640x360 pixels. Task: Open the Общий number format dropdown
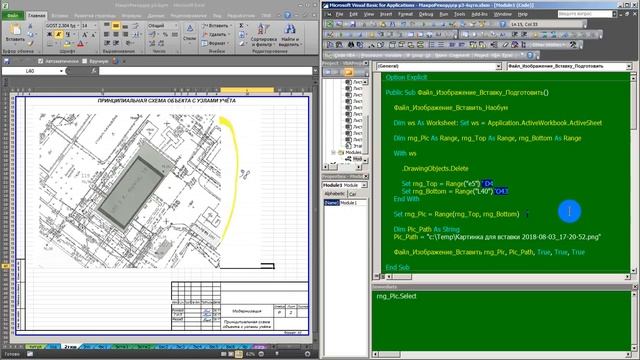176,26
